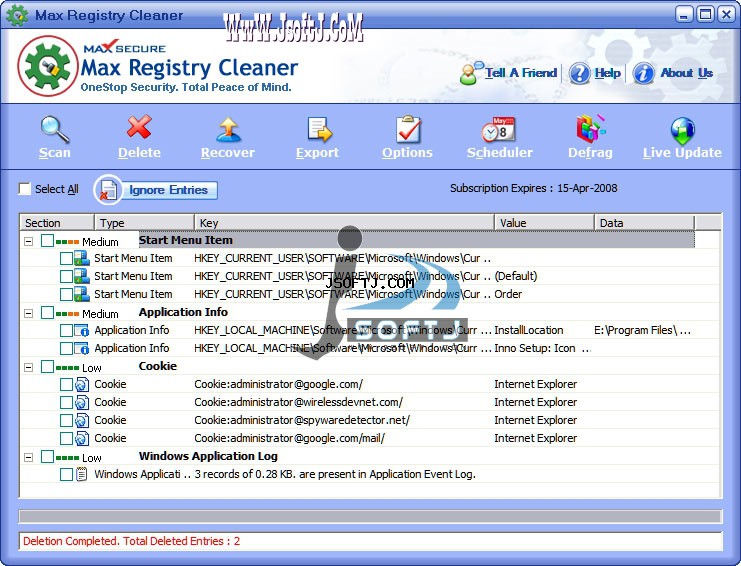Click the icon of the Inno Setup Application Info row
This screenshot has height=566, width=741.
point(81,348)
